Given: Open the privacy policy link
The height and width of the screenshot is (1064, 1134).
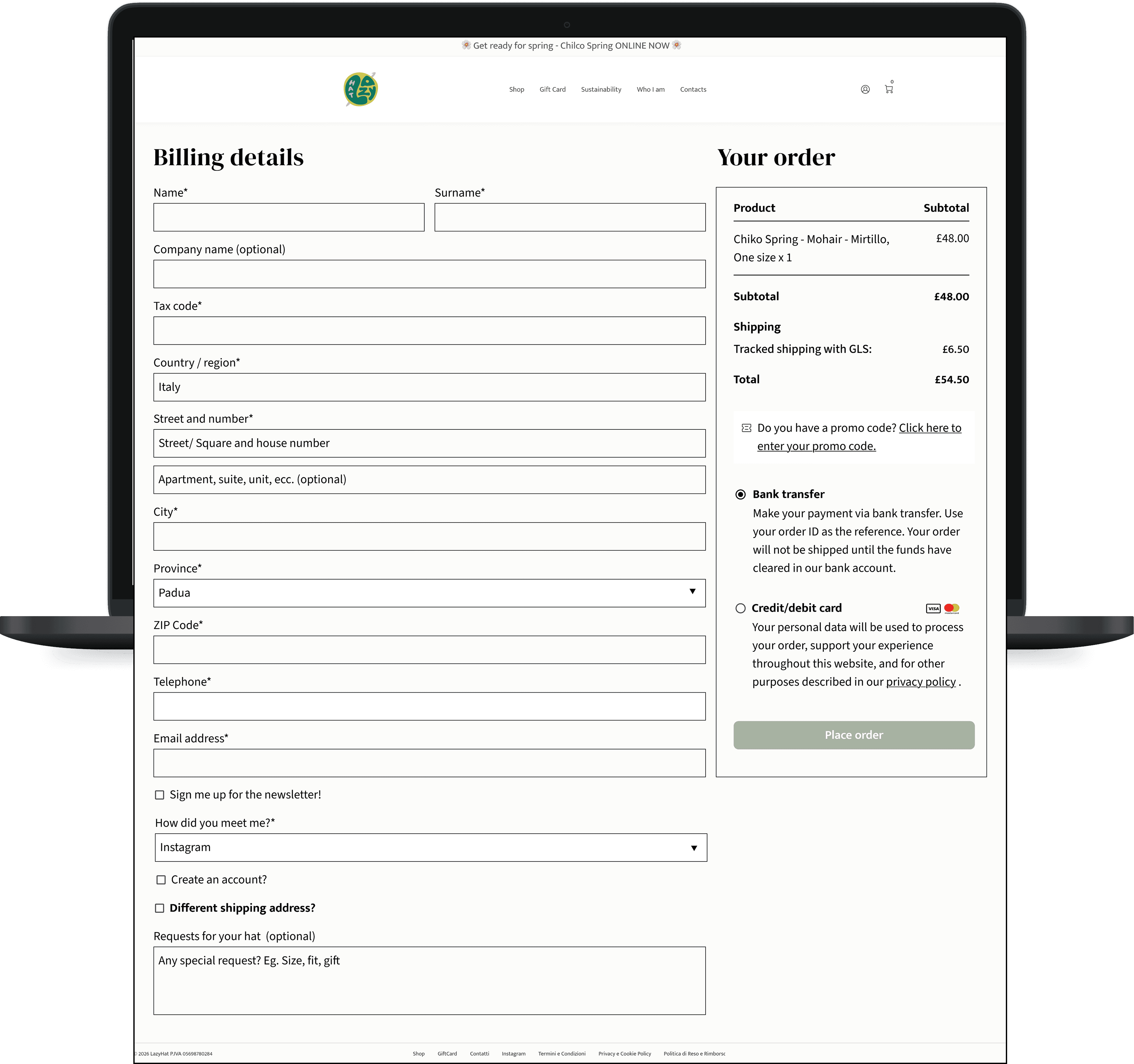Looking at the screenshot, I should click(x=920, y=682).
